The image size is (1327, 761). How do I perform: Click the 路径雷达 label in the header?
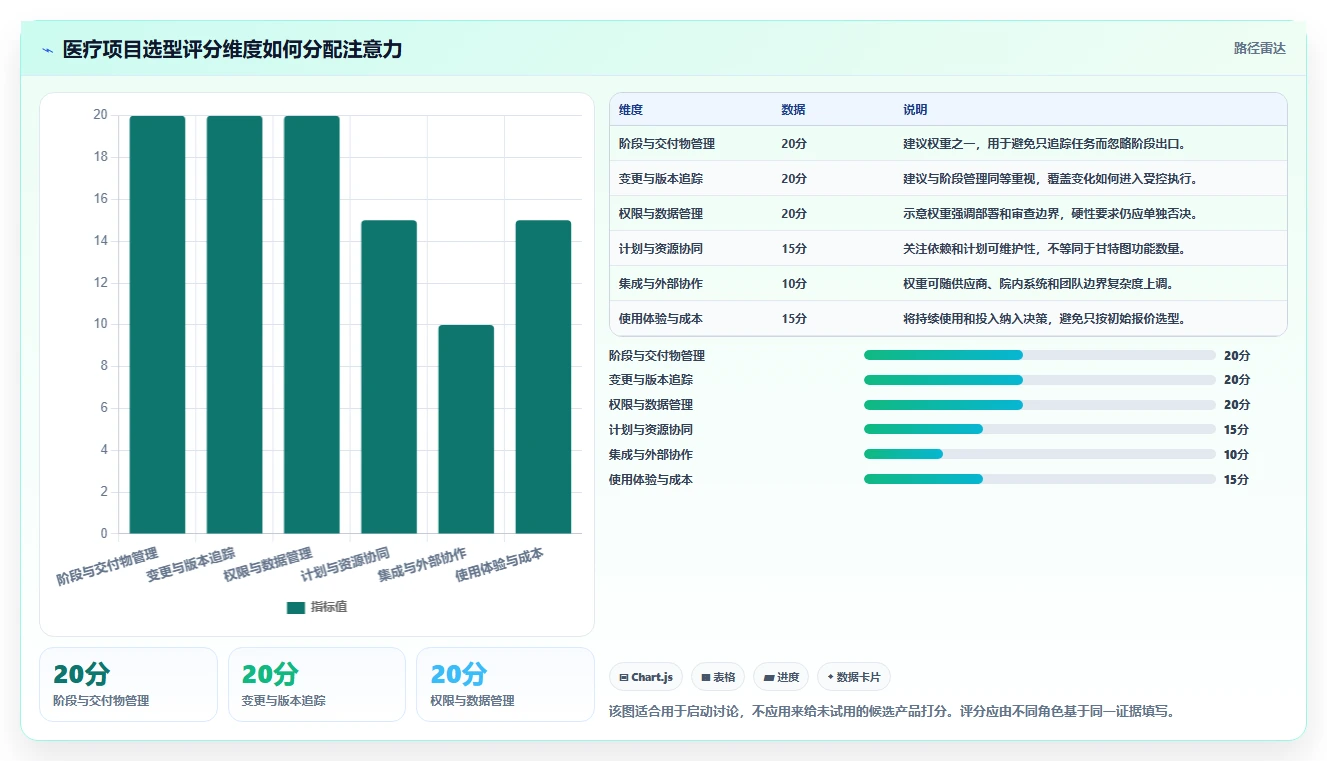[1259, 48]
